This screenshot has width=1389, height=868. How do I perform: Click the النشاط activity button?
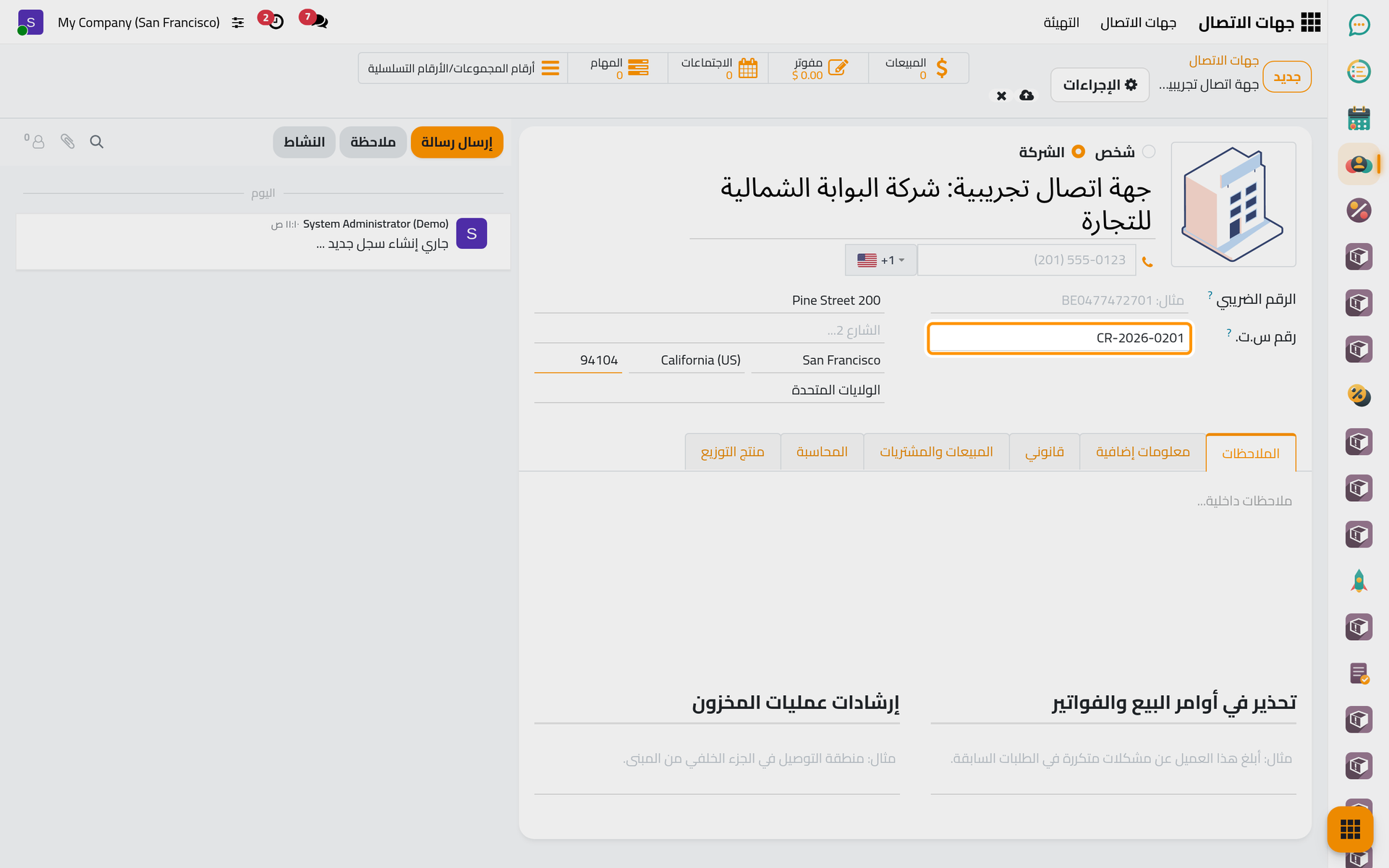(304, 142)
